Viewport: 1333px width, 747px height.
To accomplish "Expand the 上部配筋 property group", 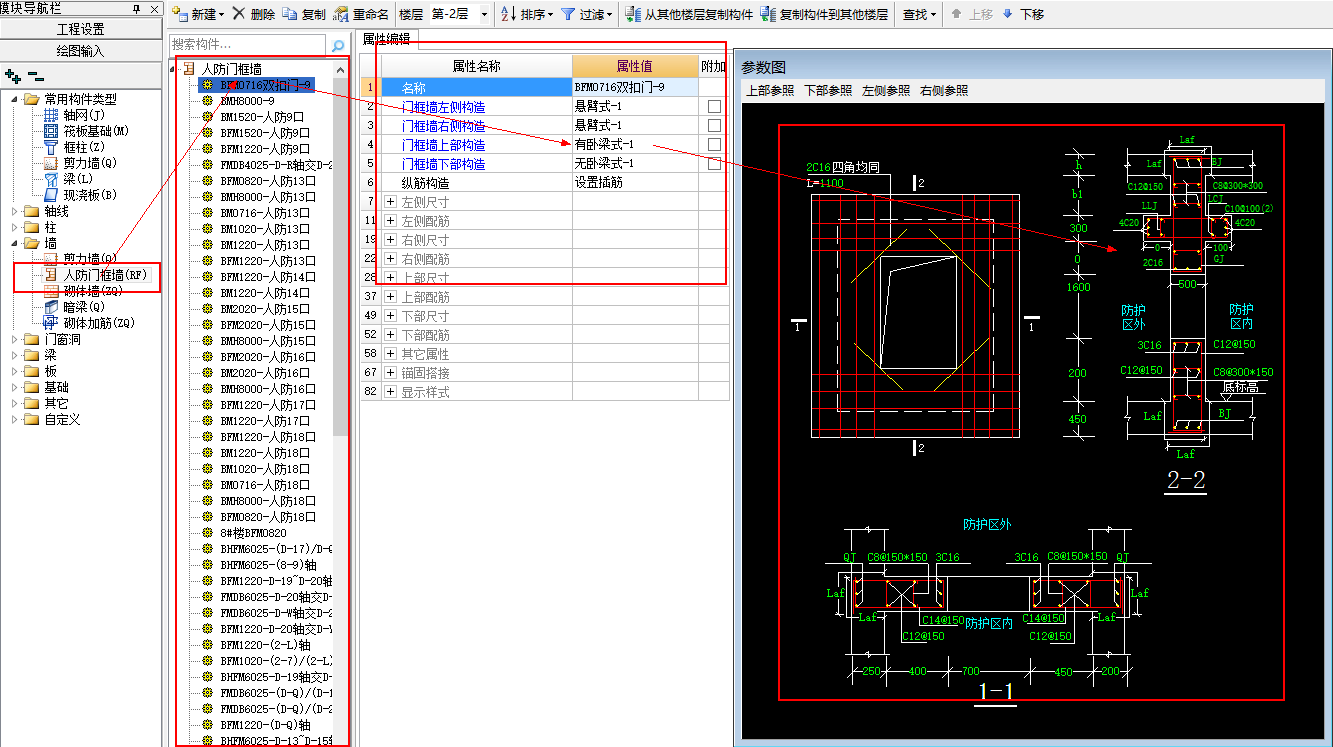I will point(390,297).
